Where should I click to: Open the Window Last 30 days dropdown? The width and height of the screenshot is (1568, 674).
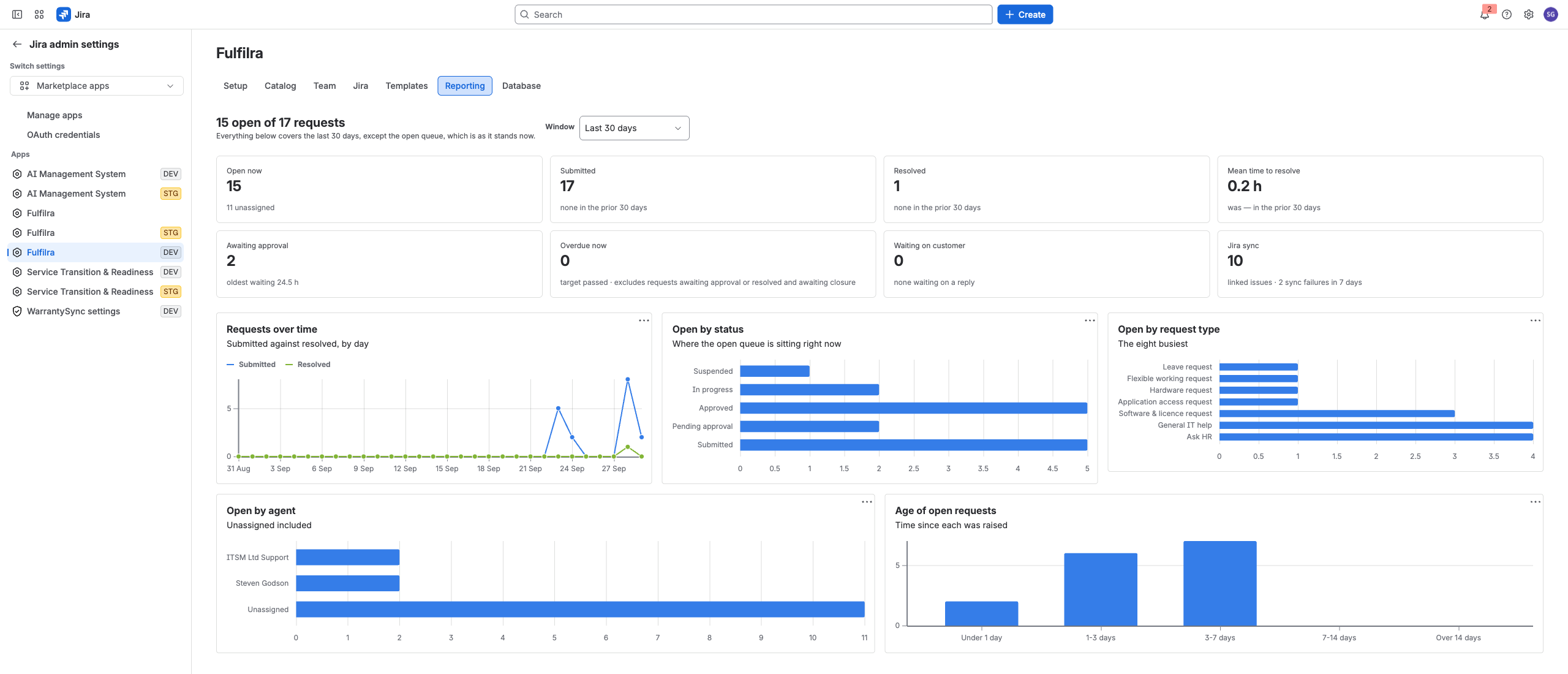point(634,128)
